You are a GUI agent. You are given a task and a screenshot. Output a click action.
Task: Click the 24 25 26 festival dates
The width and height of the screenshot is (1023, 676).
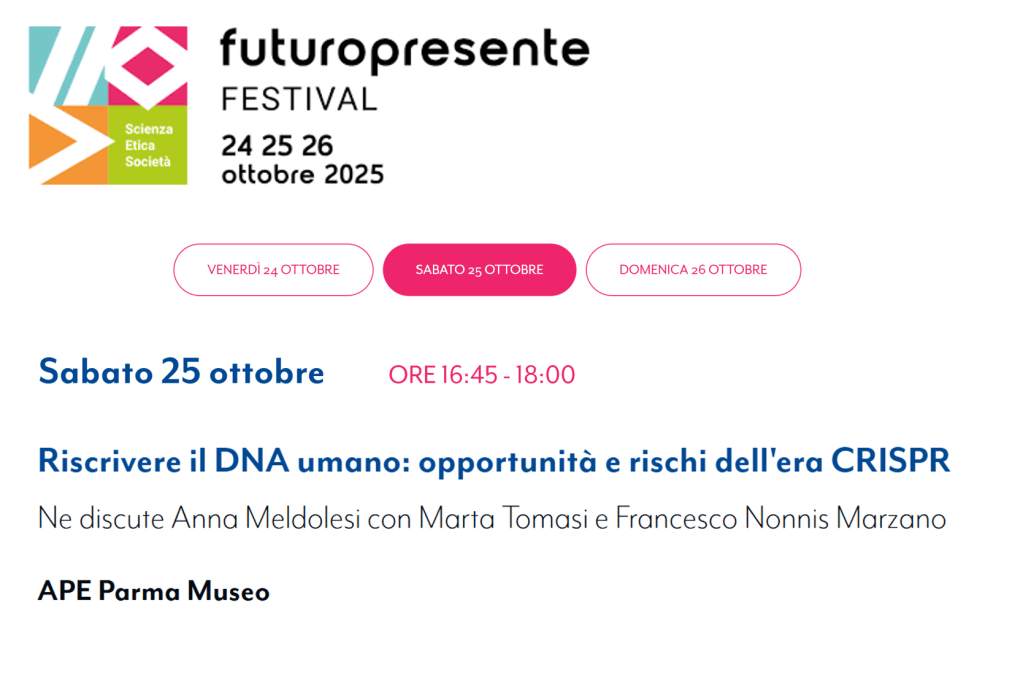(x=277, y=146)
